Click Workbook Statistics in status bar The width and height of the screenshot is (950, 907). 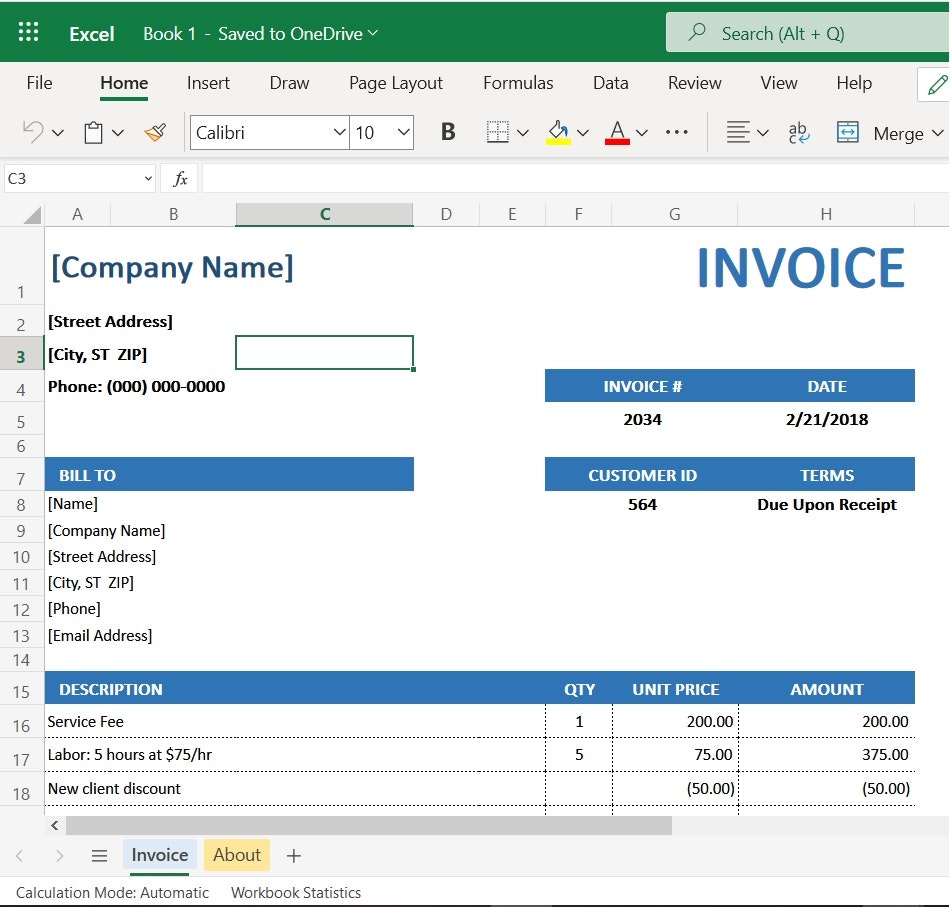coord(296,893)
